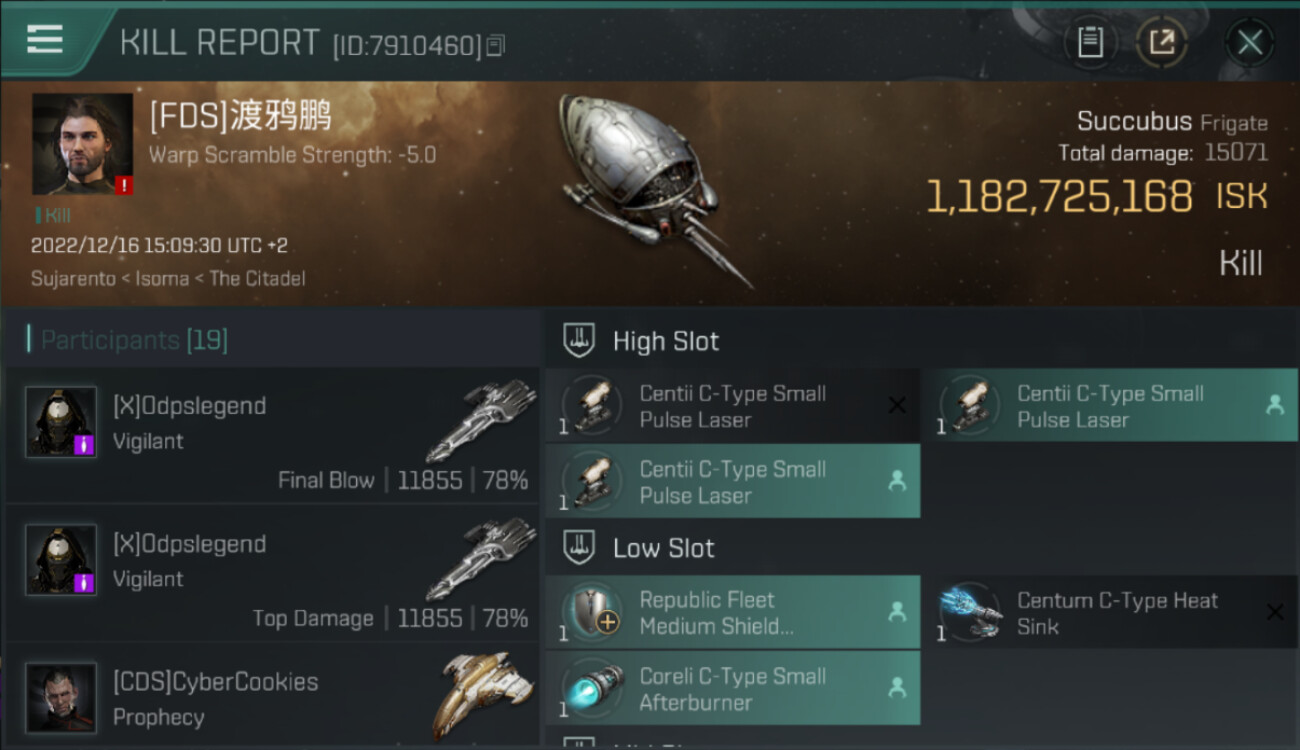1300x750 pixels.
Task: Select Coreli C-Type Small Afterburner module
Action: (x=732, y=688)
